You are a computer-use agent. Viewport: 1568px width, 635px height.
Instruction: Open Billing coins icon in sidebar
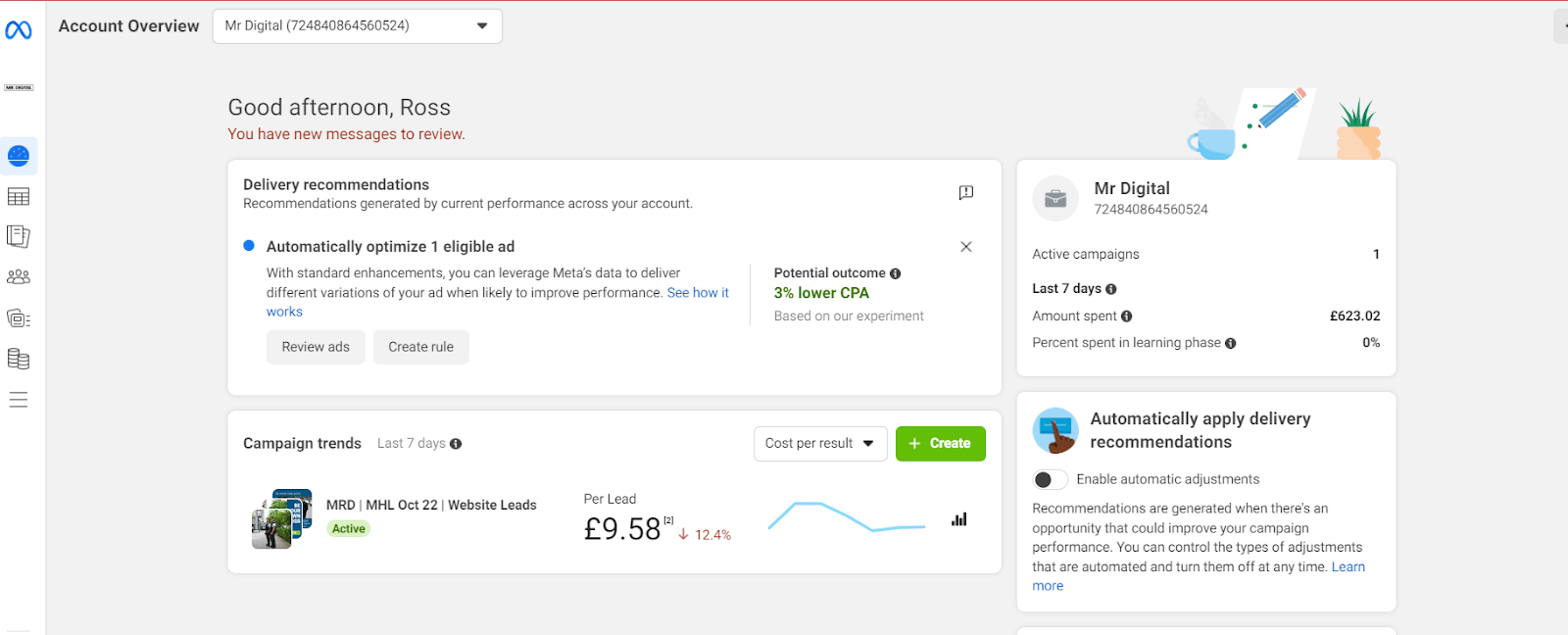click(x=19, y=359)
